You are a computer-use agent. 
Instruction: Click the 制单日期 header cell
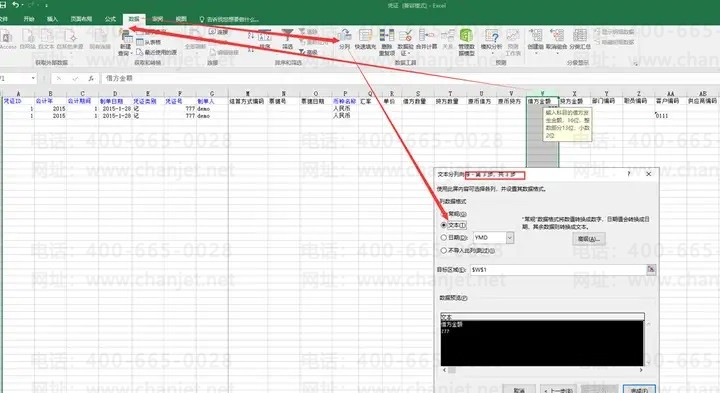115,101
